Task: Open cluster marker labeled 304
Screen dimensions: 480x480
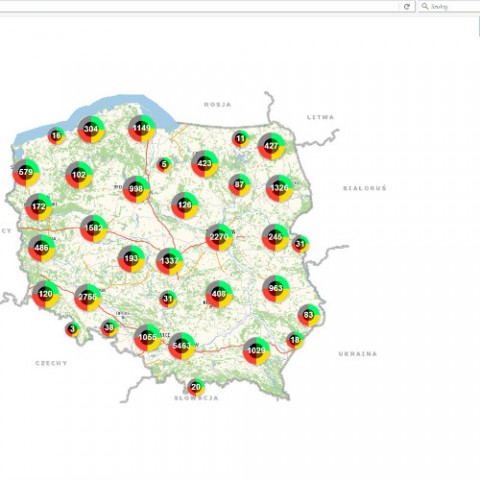Action: (91, 129)
